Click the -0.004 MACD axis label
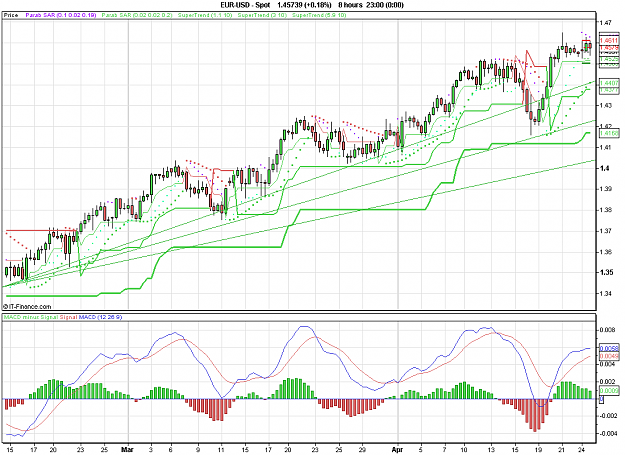Image resolution: width=625 pixels, height=455 pixels. [608, 433]
